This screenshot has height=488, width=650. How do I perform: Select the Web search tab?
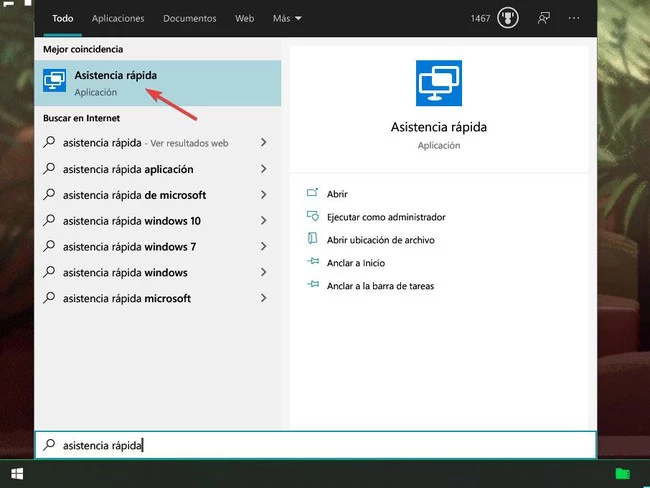[x=244, y=18]
